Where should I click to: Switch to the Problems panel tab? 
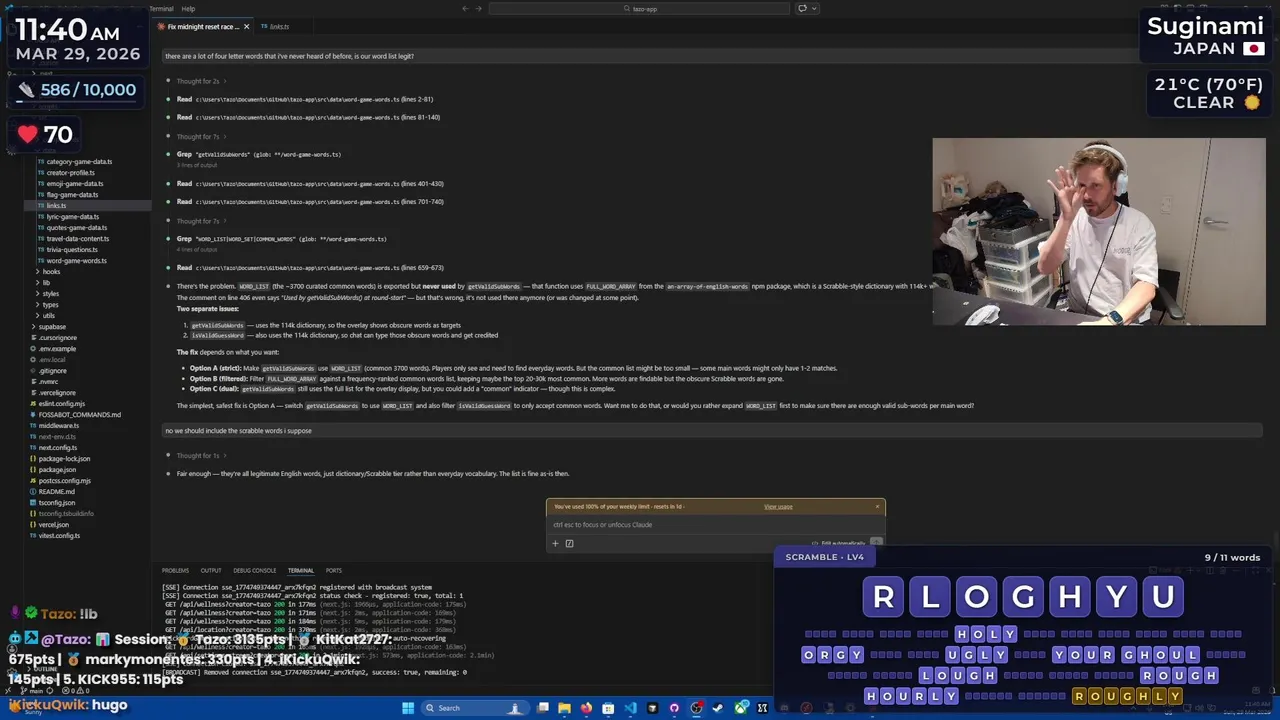coord(175,571)
